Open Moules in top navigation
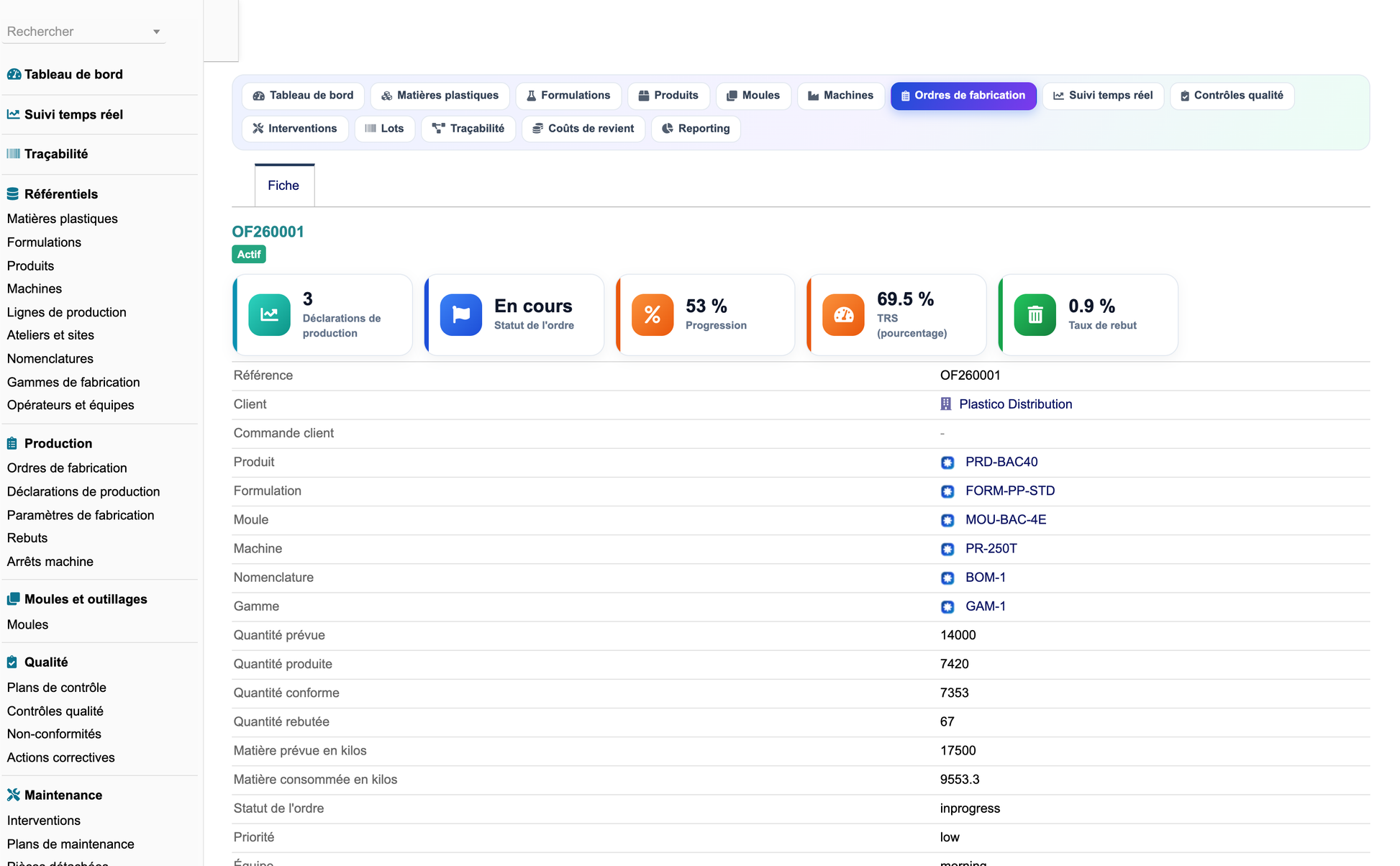Screen dimensions: 1400x866 [753, 96]
